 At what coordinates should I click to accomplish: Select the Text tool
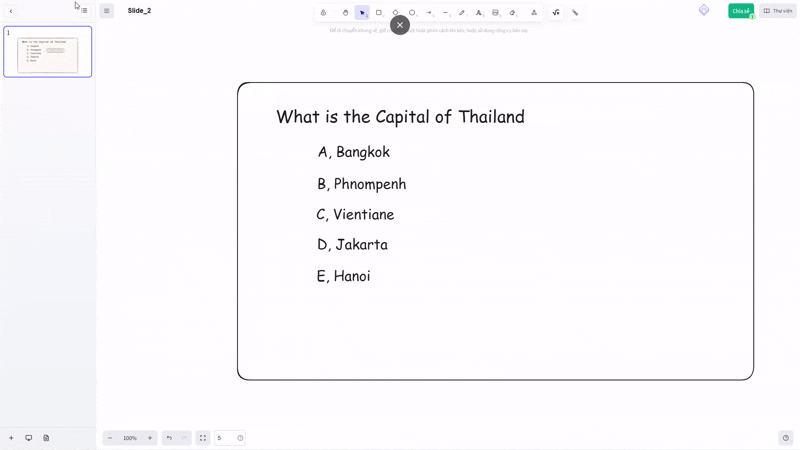(x=479, y=13)
